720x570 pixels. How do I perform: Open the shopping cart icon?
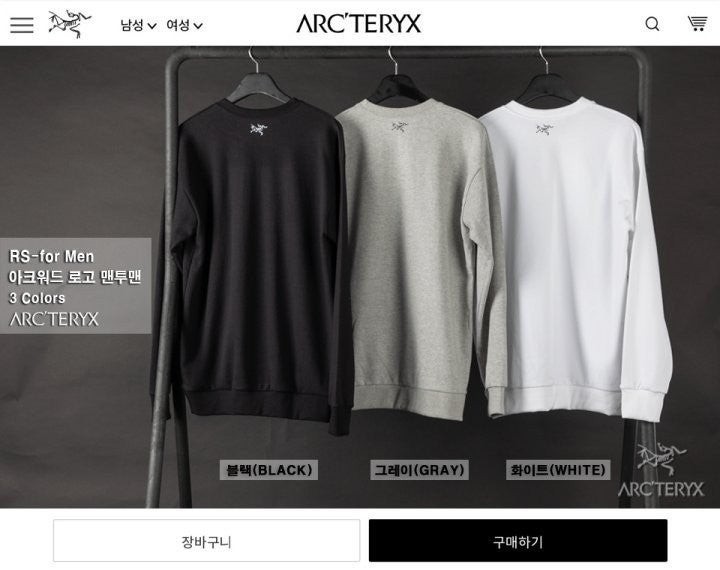click(x=697, y=23)
